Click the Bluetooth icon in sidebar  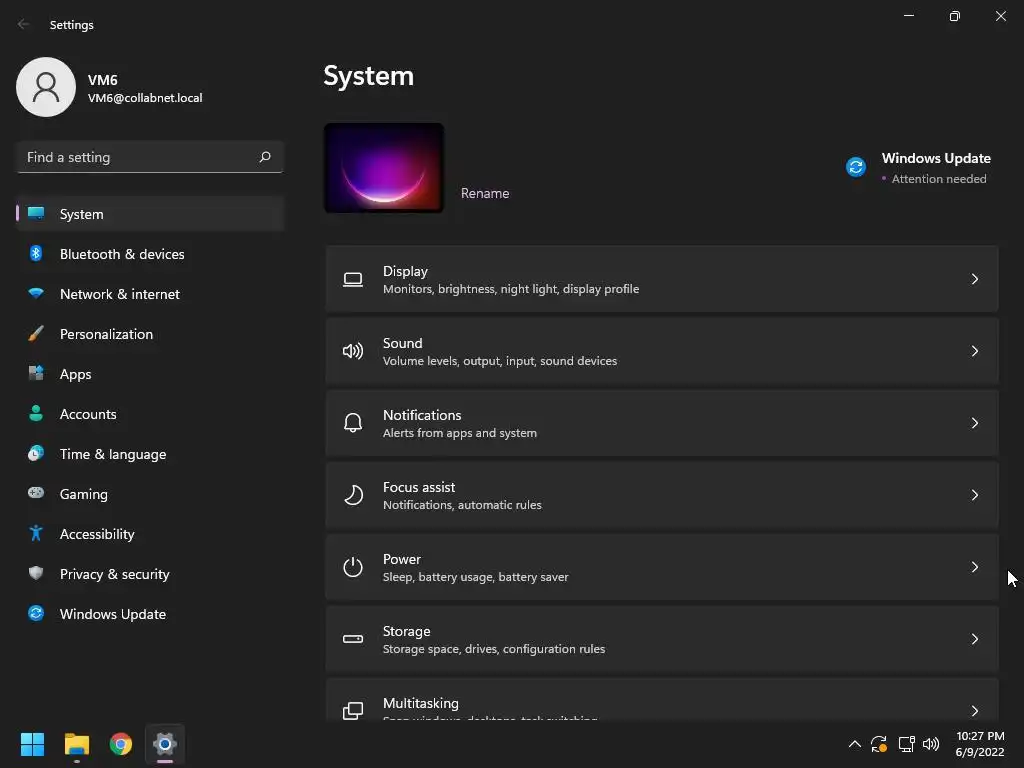(36, 253)
